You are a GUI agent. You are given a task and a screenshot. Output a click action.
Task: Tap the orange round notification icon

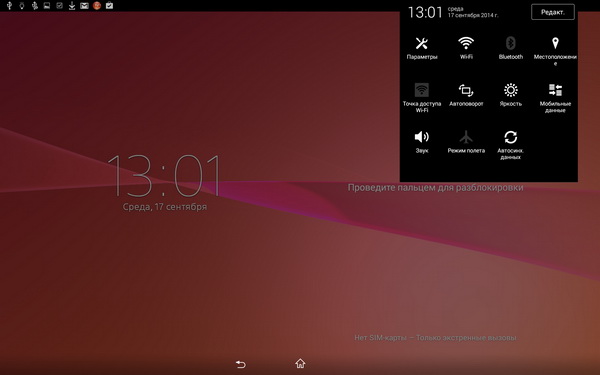point(97,5)
